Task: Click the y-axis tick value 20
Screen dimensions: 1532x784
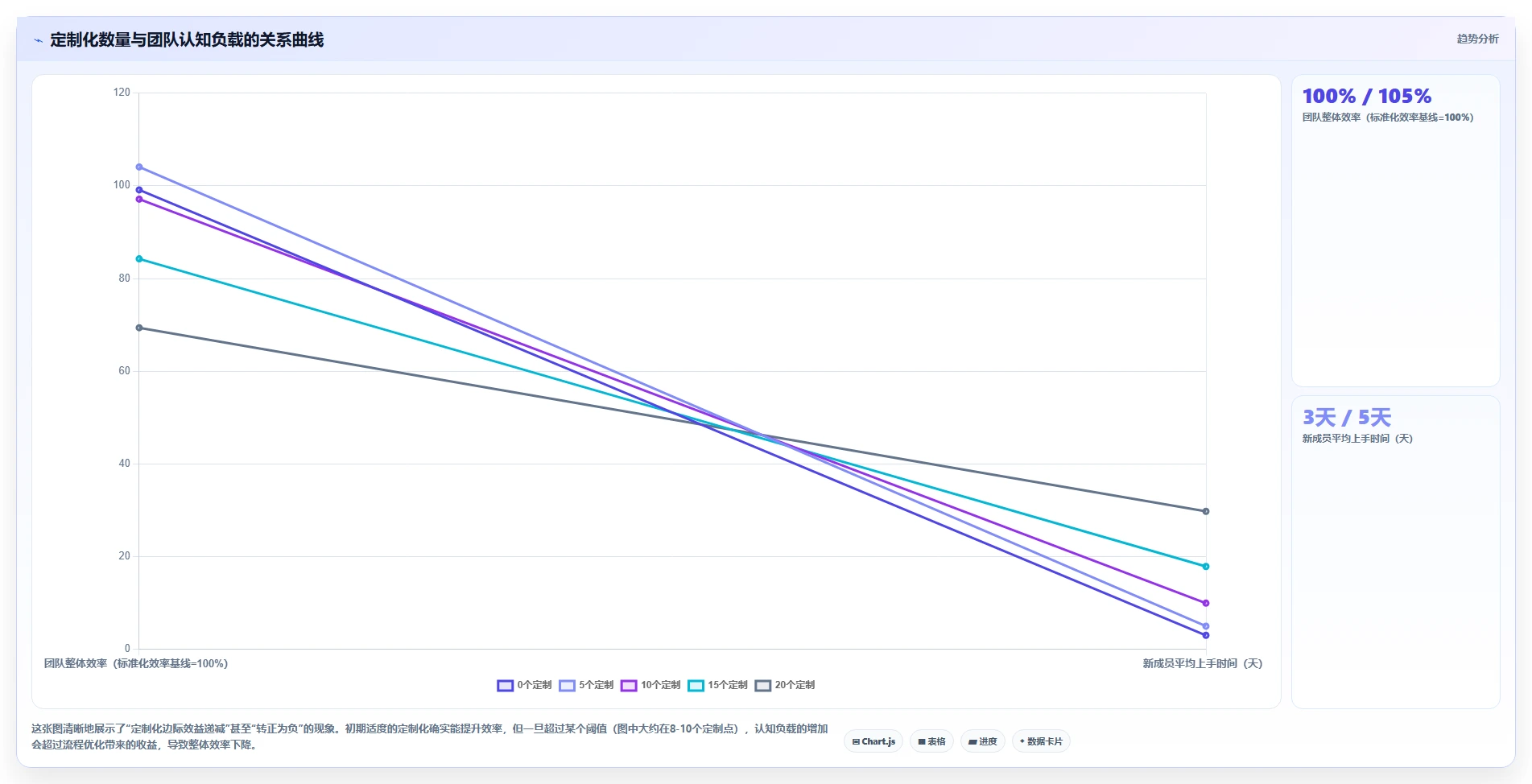Action: tap(124, 556)
